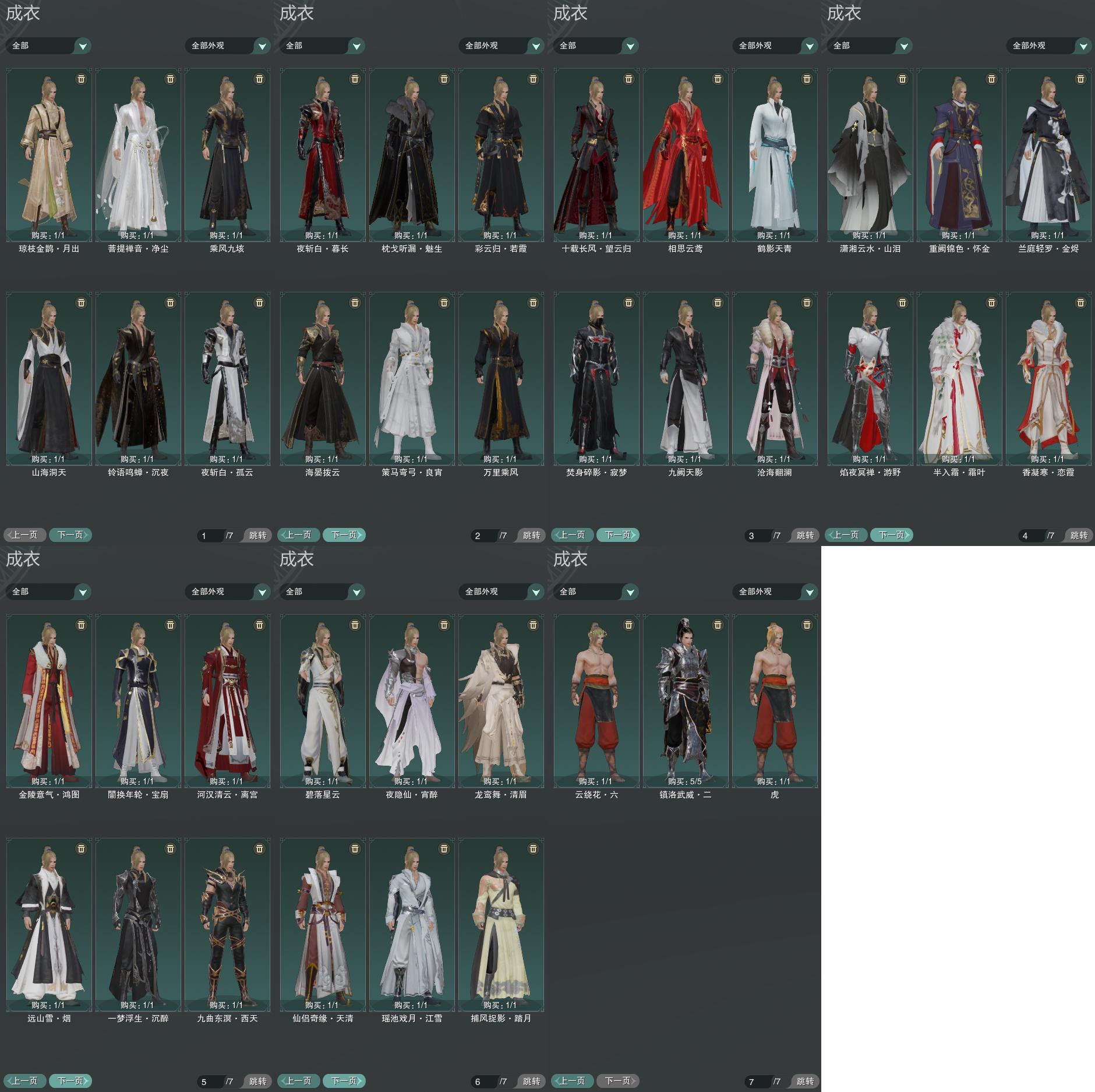1095x1092 pixels.
Task: Delete 九曲东溟·西天 outfit with trash icon
Action: pos(260,848)
